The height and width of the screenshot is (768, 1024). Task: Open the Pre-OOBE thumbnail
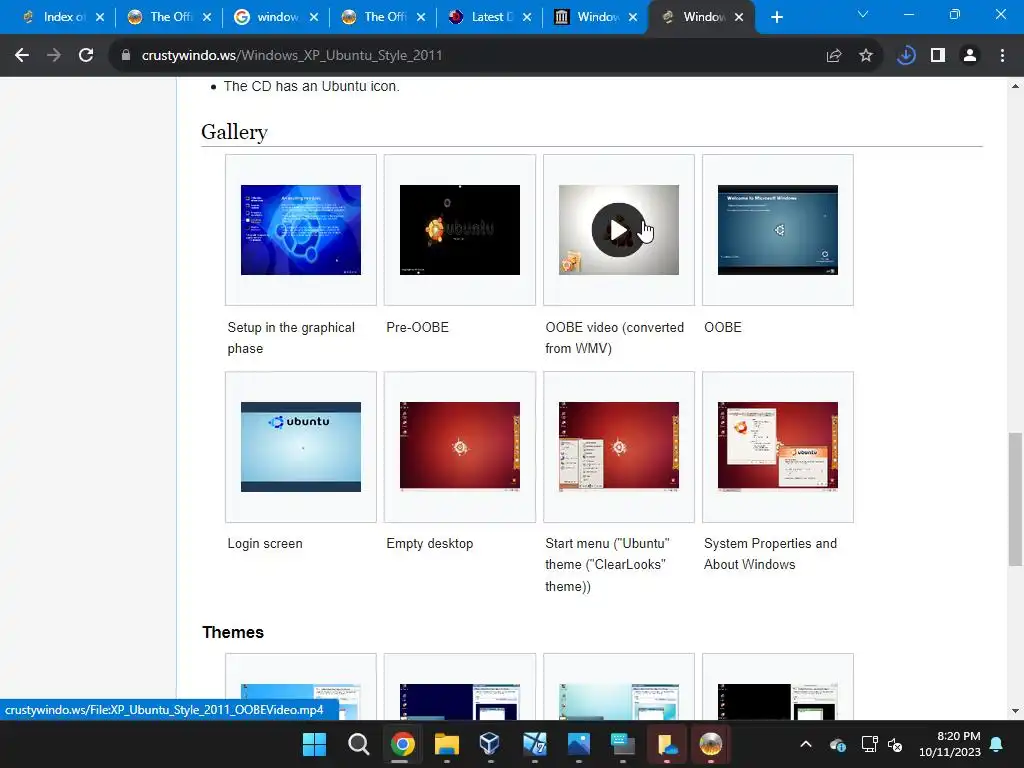[x=460, y=230]
